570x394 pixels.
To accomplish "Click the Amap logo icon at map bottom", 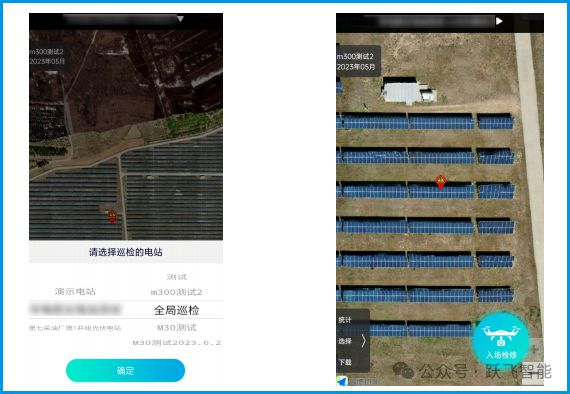I will [x=341, y=381].
